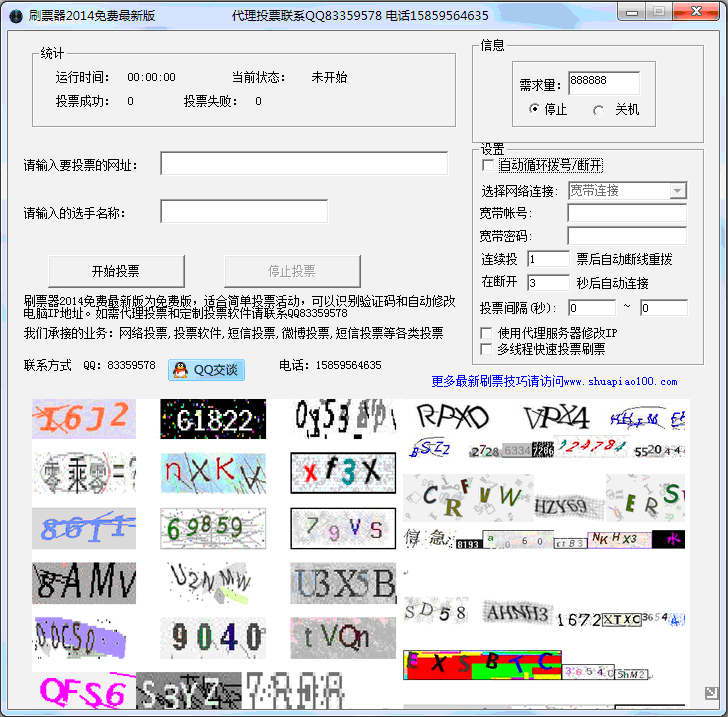The width and height of the screenshot is (728, 717).
Task: Click the resize grip icon at bottom right
Action: click(x=711, y=693)
